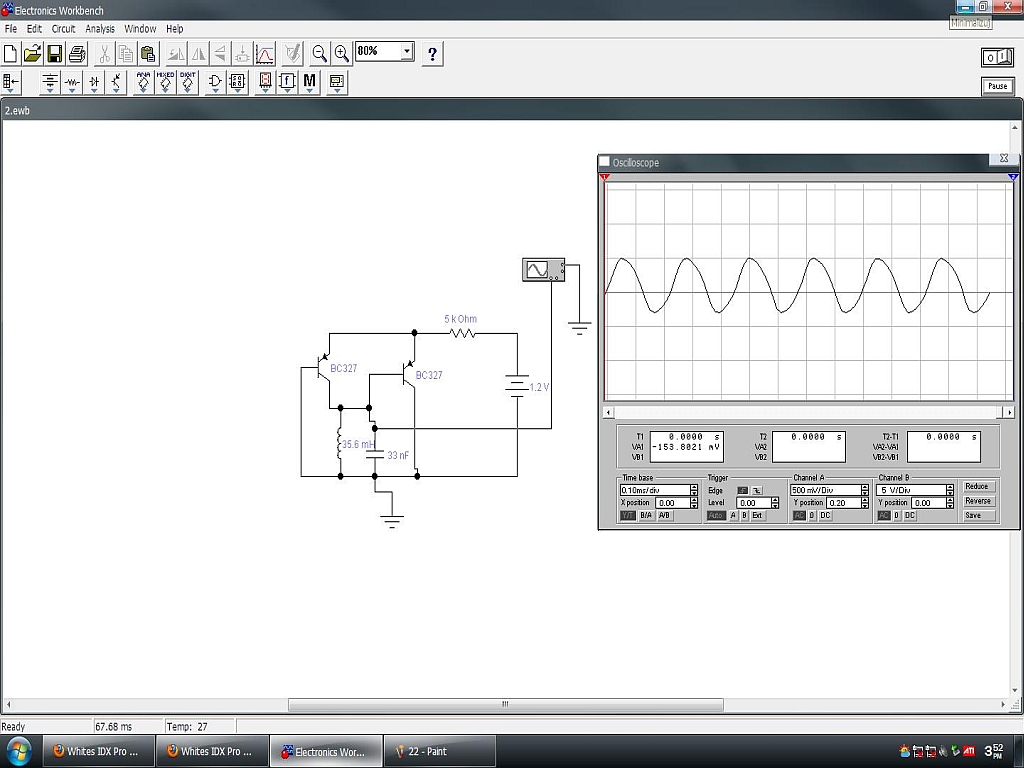This screenshot has width=1024, height=768.
Task: Set Channel B coupling to DC
Action: click(x=910, y=516)
